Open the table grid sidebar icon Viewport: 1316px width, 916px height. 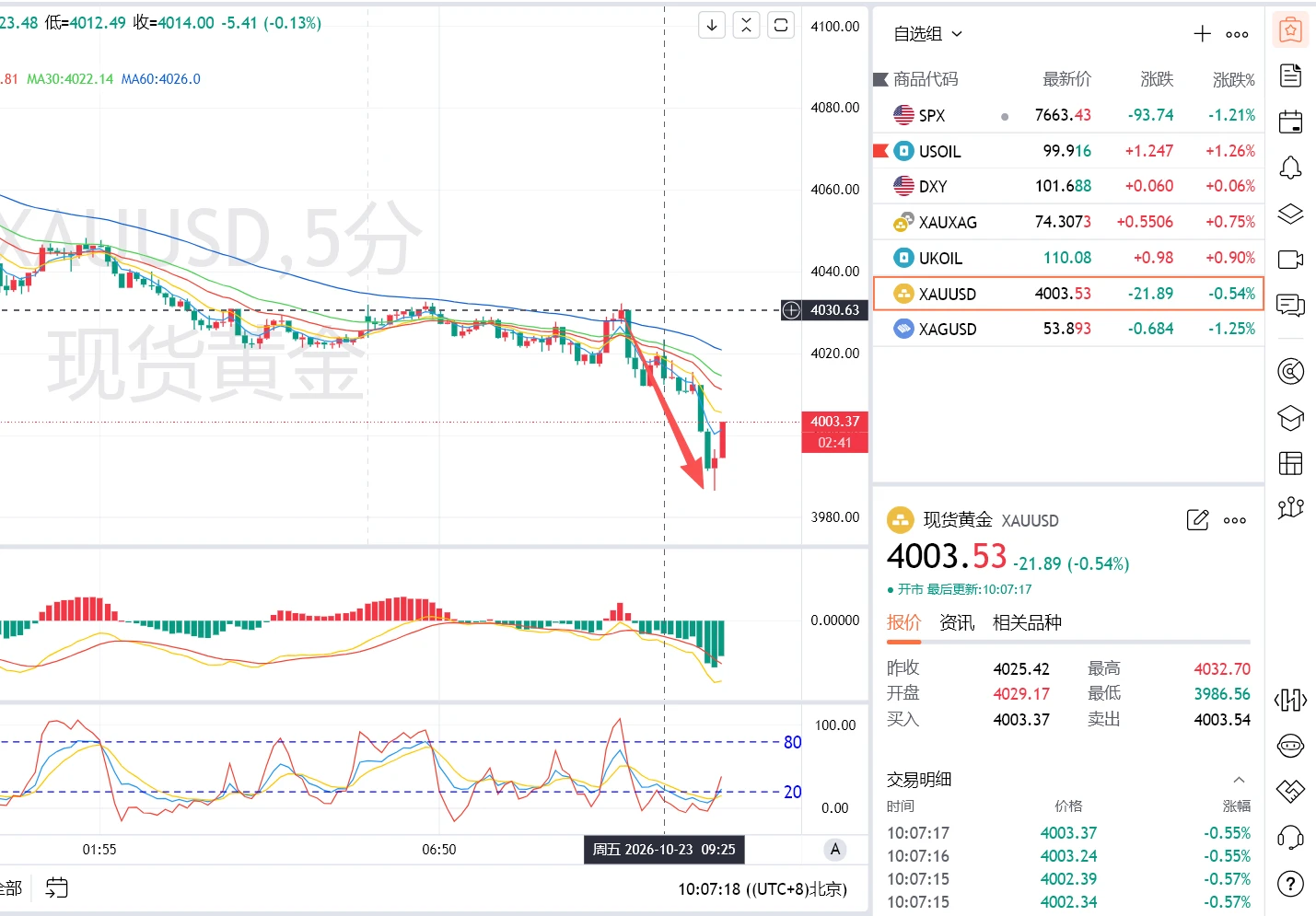(1290, 463)
